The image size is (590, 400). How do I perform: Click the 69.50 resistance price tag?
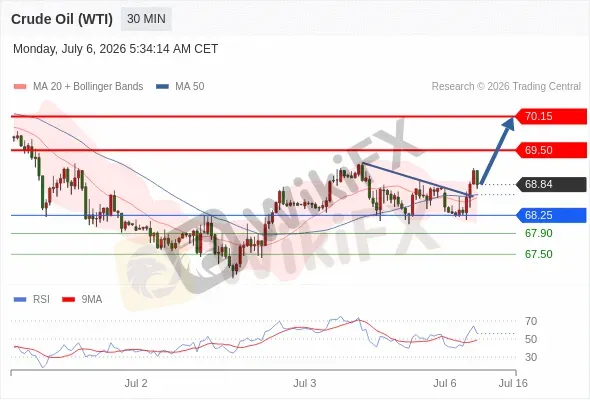tap(550, 150)
